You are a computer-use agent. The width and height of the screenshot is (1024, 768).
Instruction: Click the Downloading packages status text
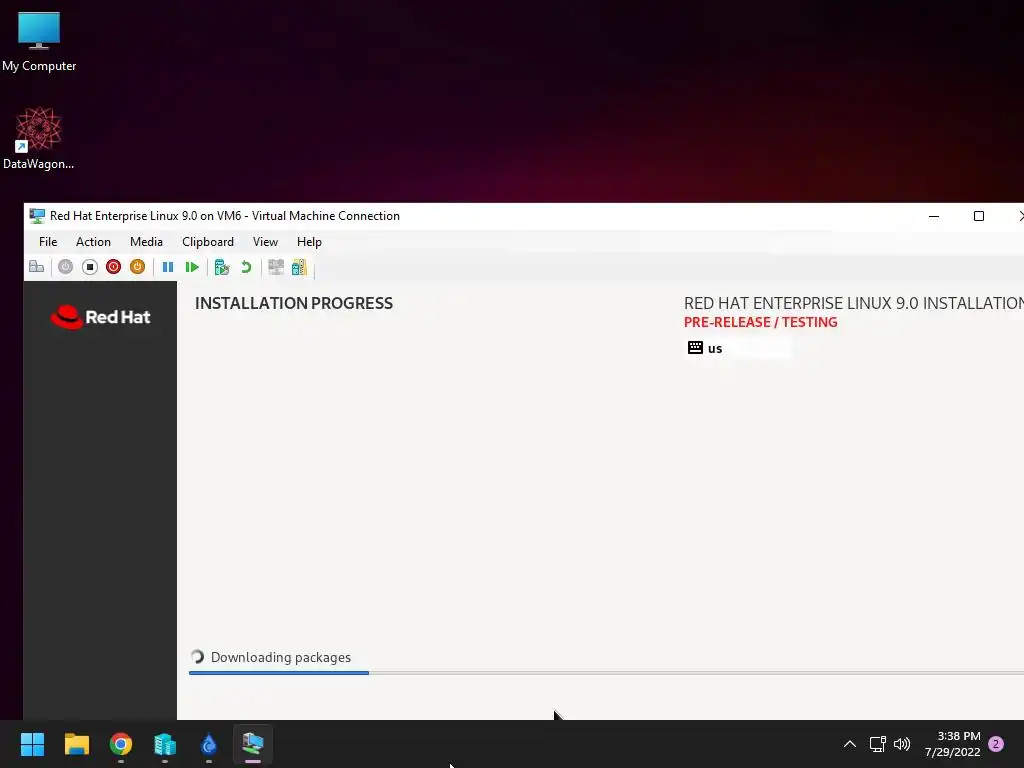coord(281,657)
